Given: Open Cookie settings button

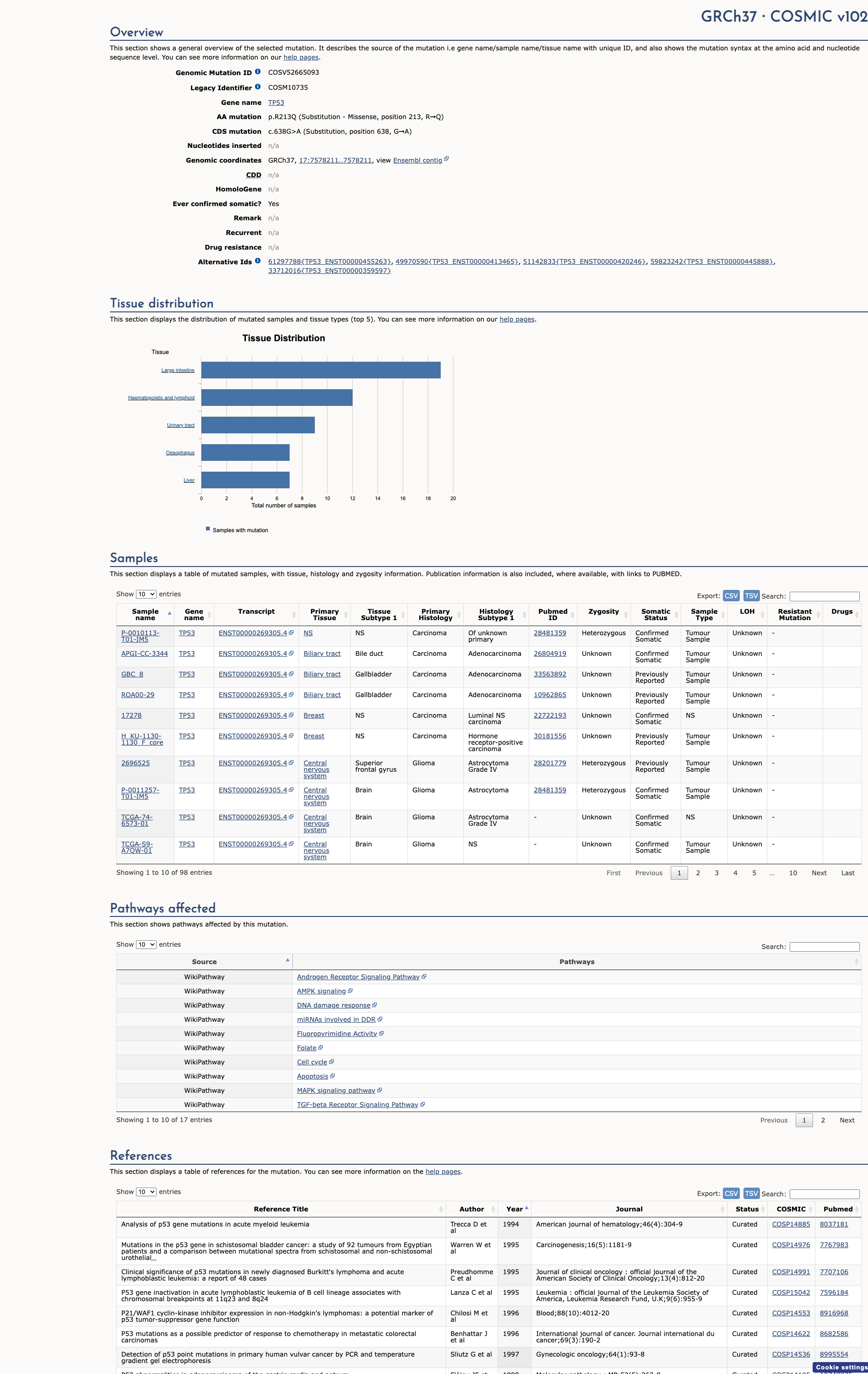Looking at the screenshot, I should 841,1367.
